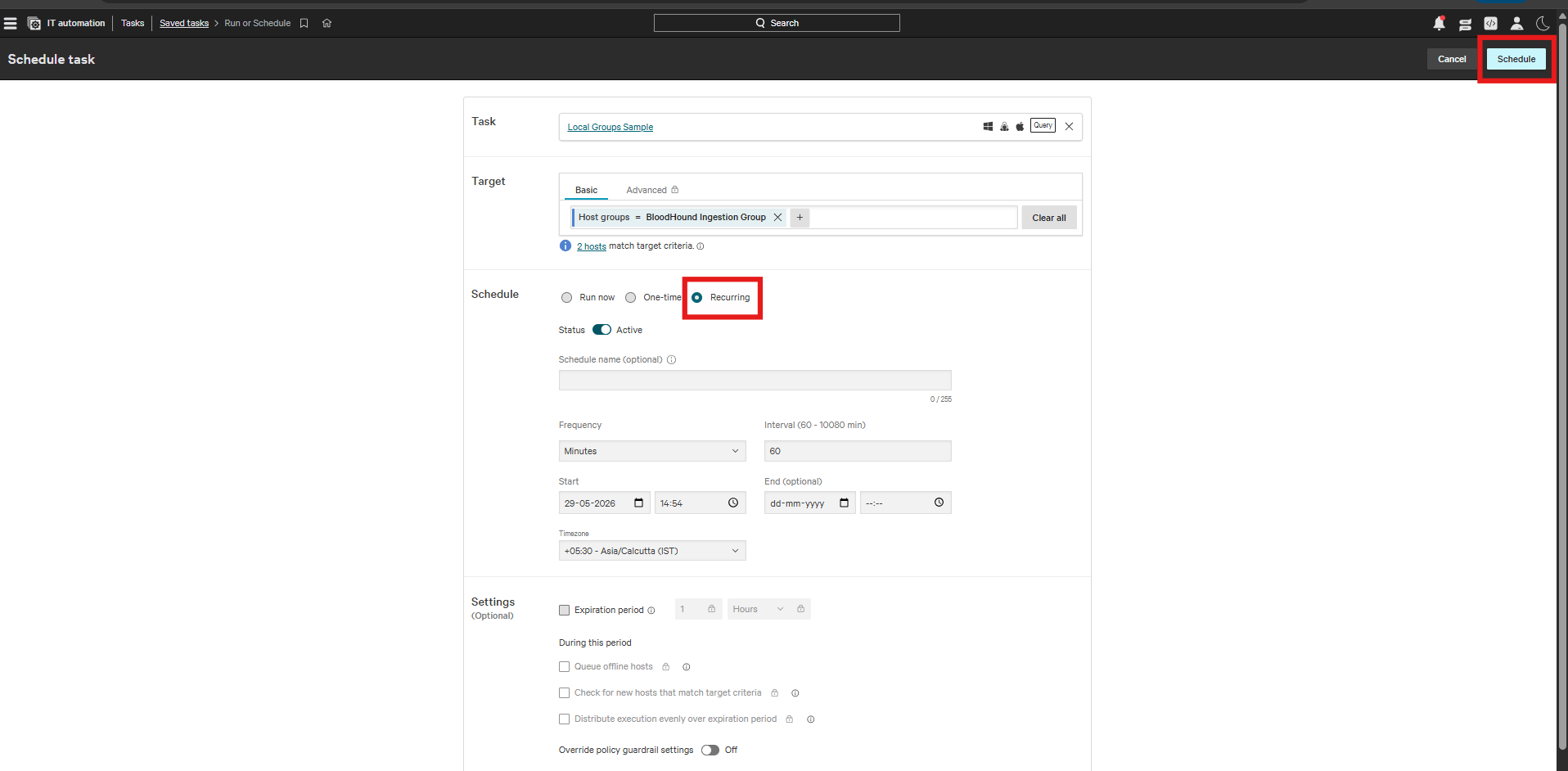
Task: Bookmark this page with the bookmark icon
Action: tap(304, 23)
